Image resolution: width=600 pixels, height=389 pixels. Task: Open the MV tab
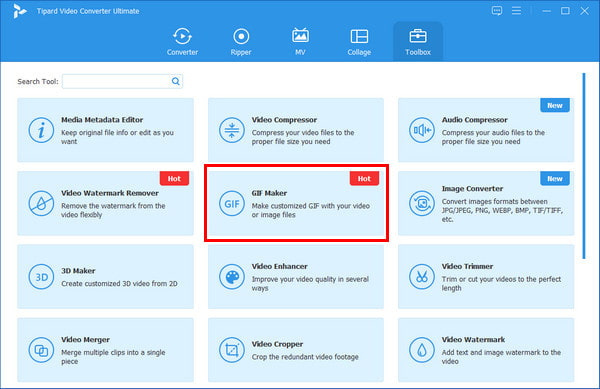(x=300, y=42)
